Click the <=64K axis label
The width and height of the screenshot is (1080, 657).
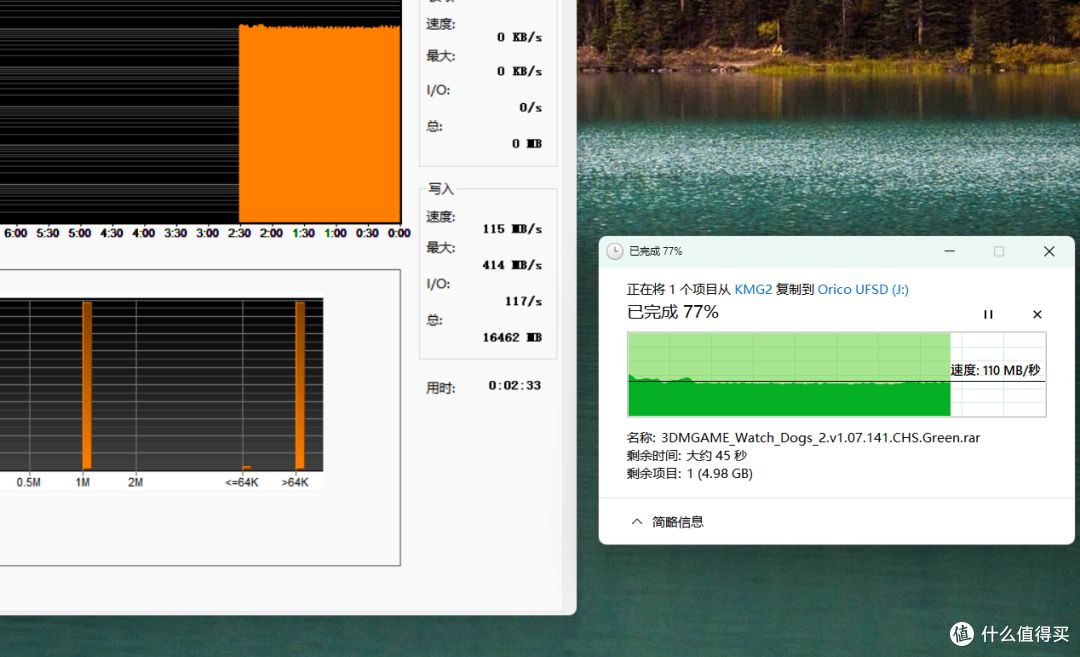pyautogui.click(x=242, y=482)
